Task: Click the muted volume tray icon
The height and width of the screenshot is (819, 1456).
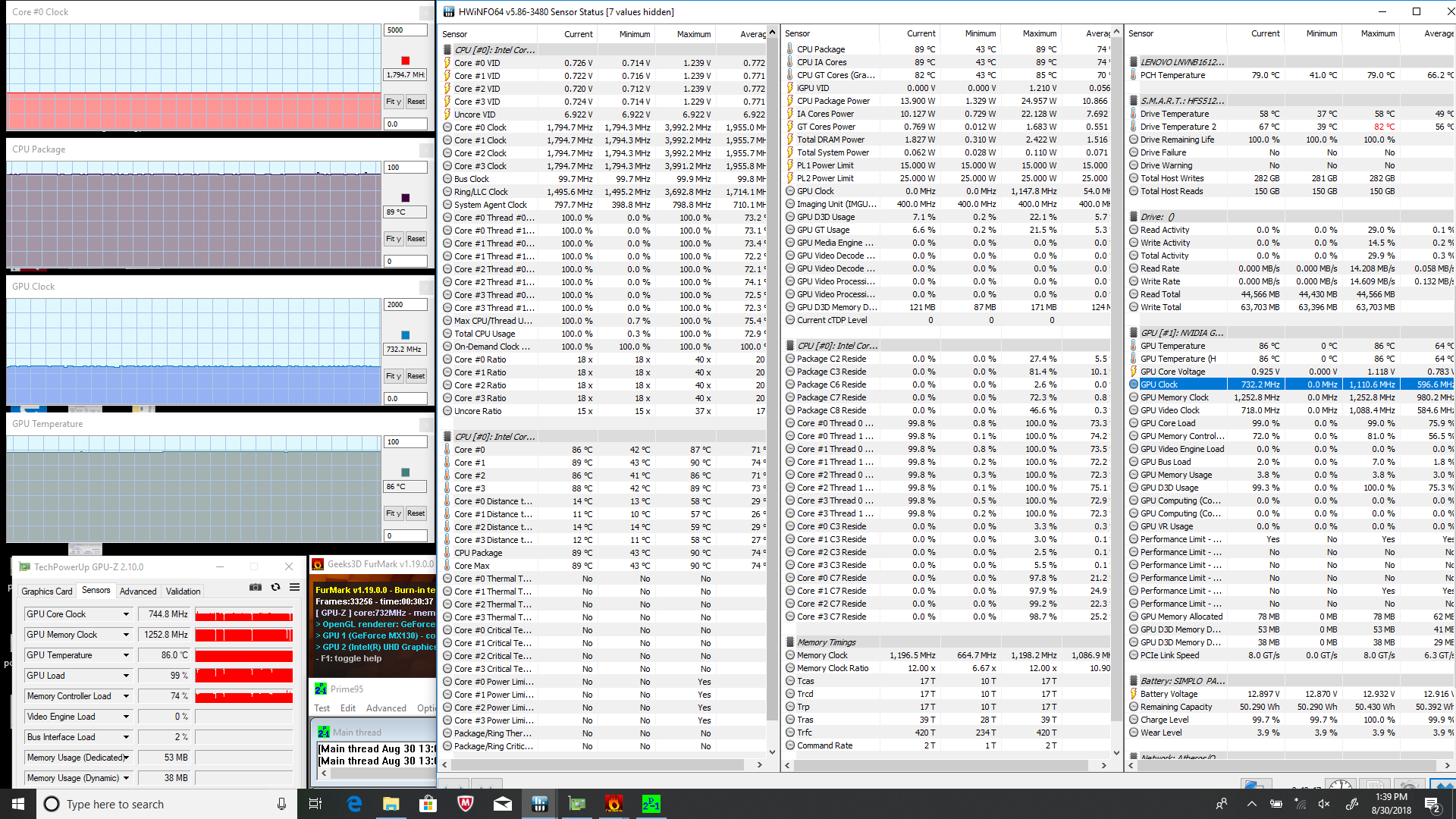Action: tap(1325, 804)
